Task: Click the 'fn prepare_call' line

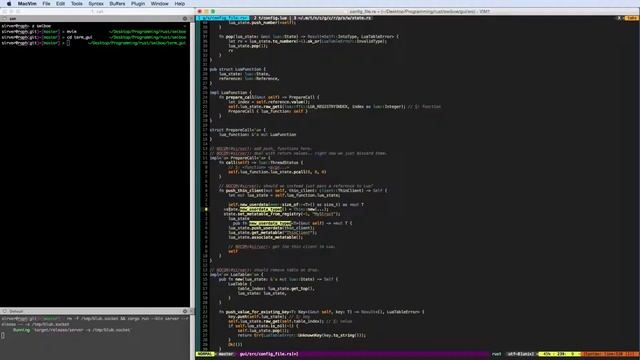Action: [269, 97]
